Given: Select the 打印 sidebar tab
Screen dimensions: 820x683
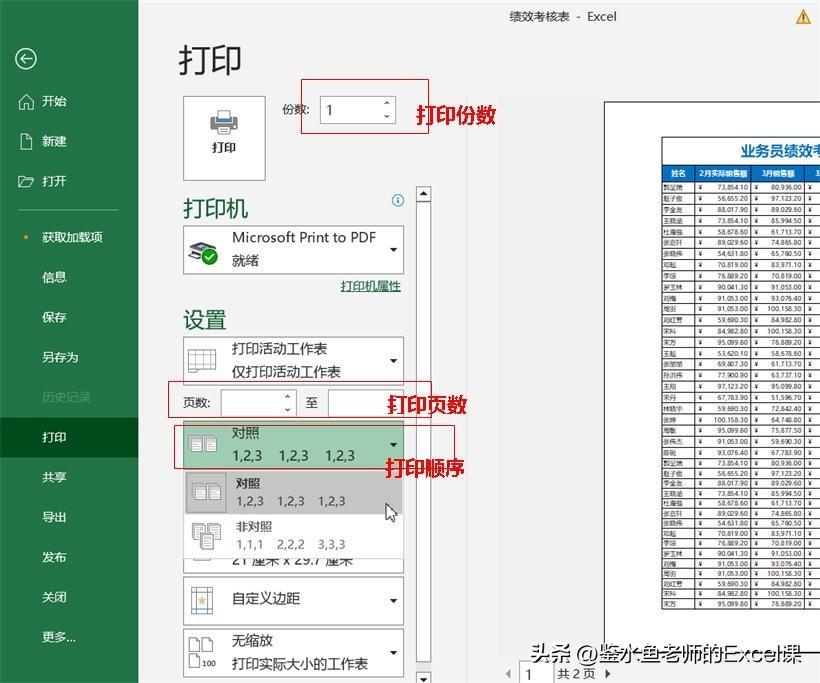Looking at the screenshot, I should [x=69, y=437].
